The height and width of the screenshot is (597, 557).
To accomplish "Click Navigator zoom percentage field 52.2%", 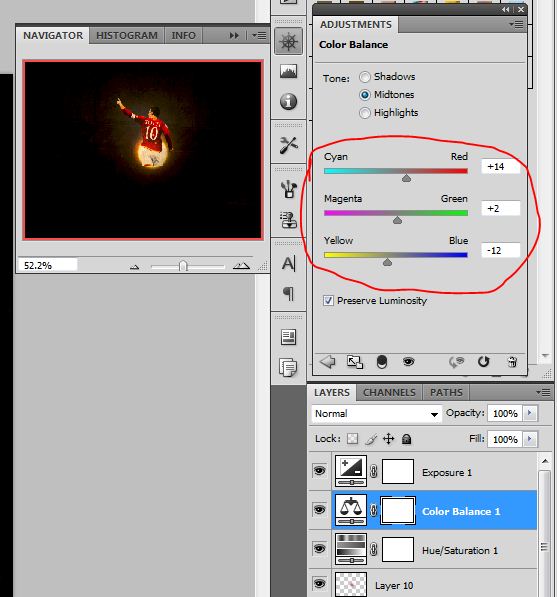I will [x=48, y=265].
